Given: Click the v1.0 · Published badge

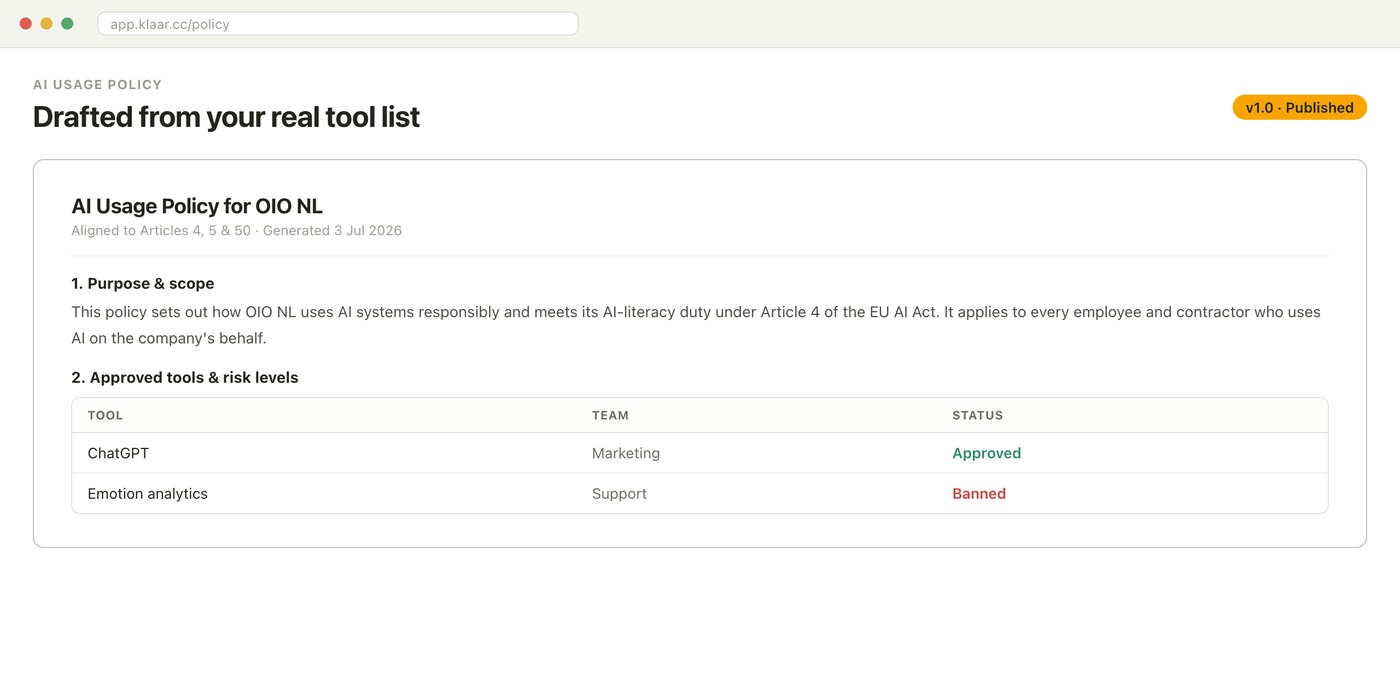Looking at the screenshot, I should tap(1299, 108).
